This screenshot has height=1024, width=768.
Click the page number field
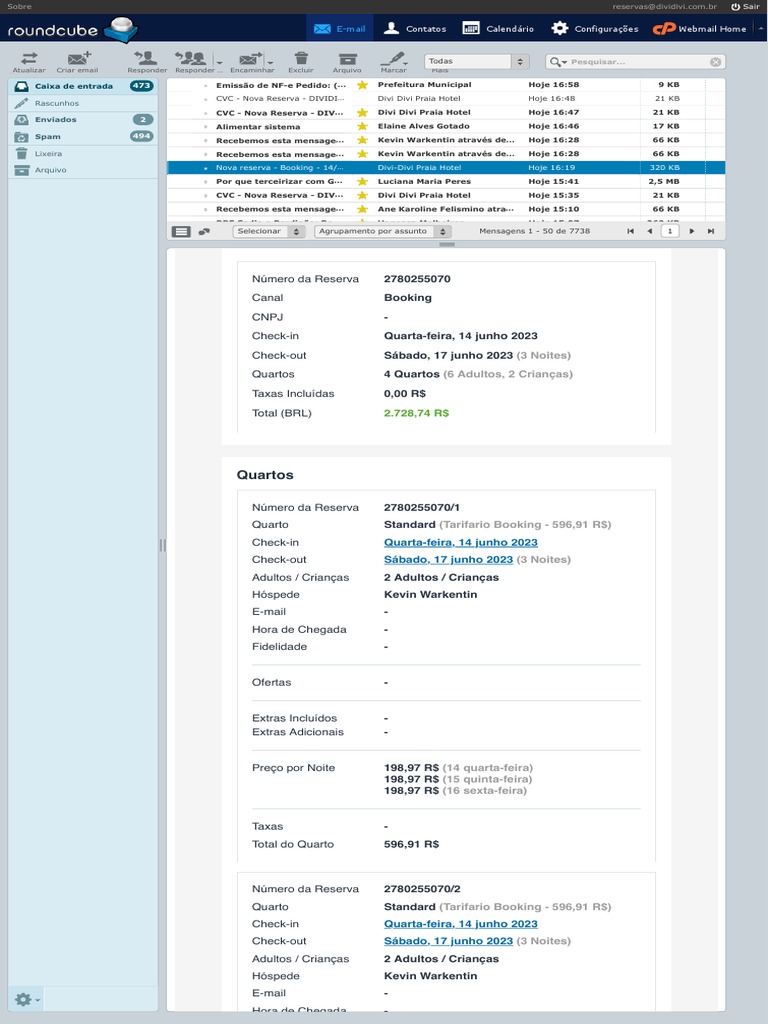point(670,231)
